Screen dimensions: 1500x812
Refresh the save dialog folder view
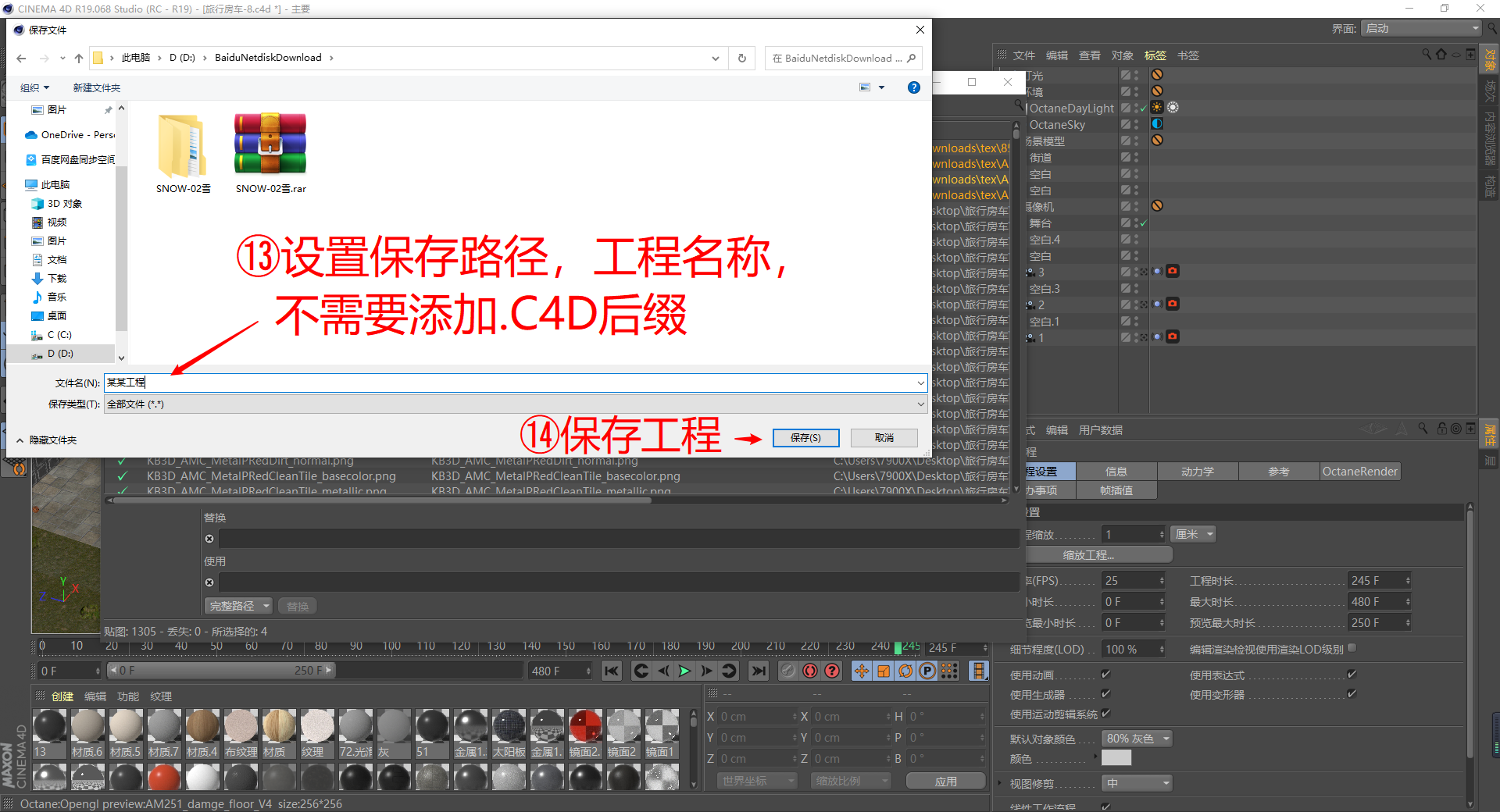pos(741,58)
